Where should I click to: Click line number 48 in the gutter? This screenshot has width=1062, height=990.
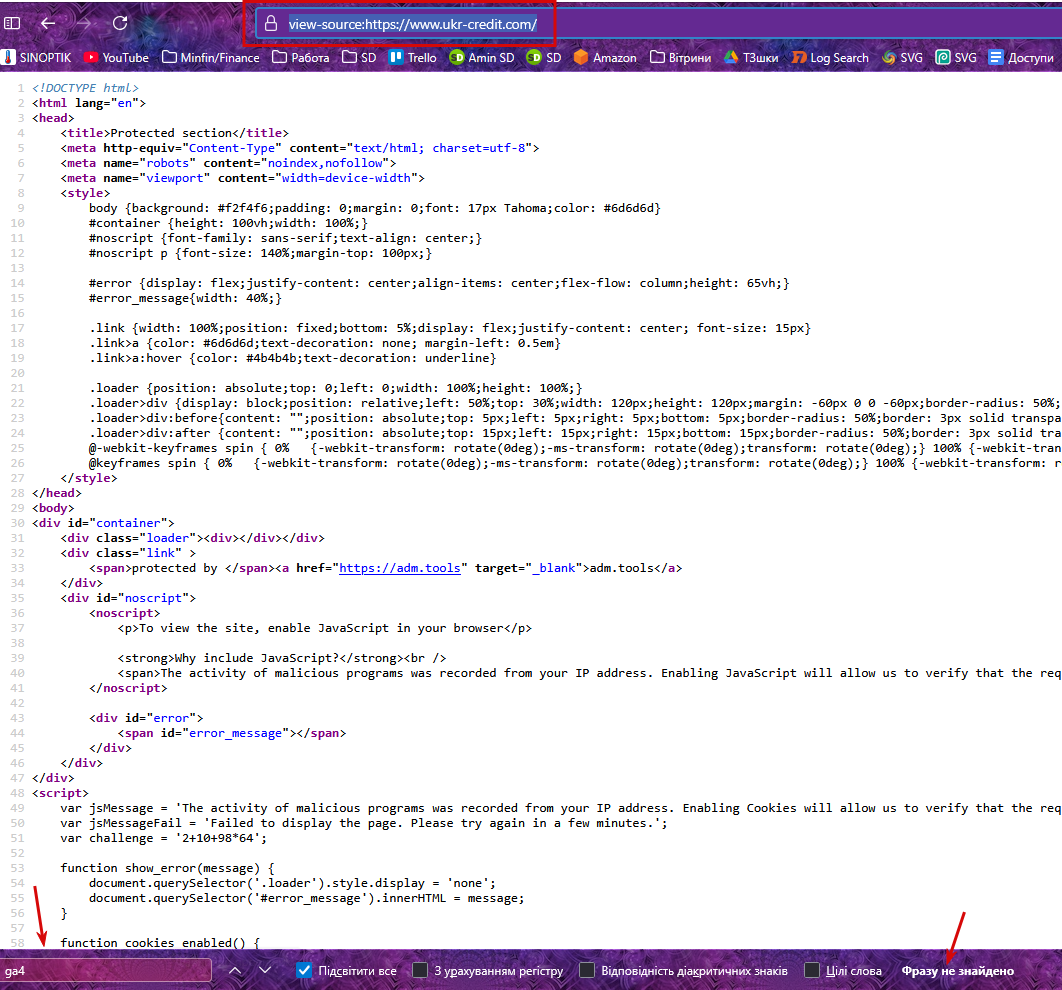click(18, 793)
